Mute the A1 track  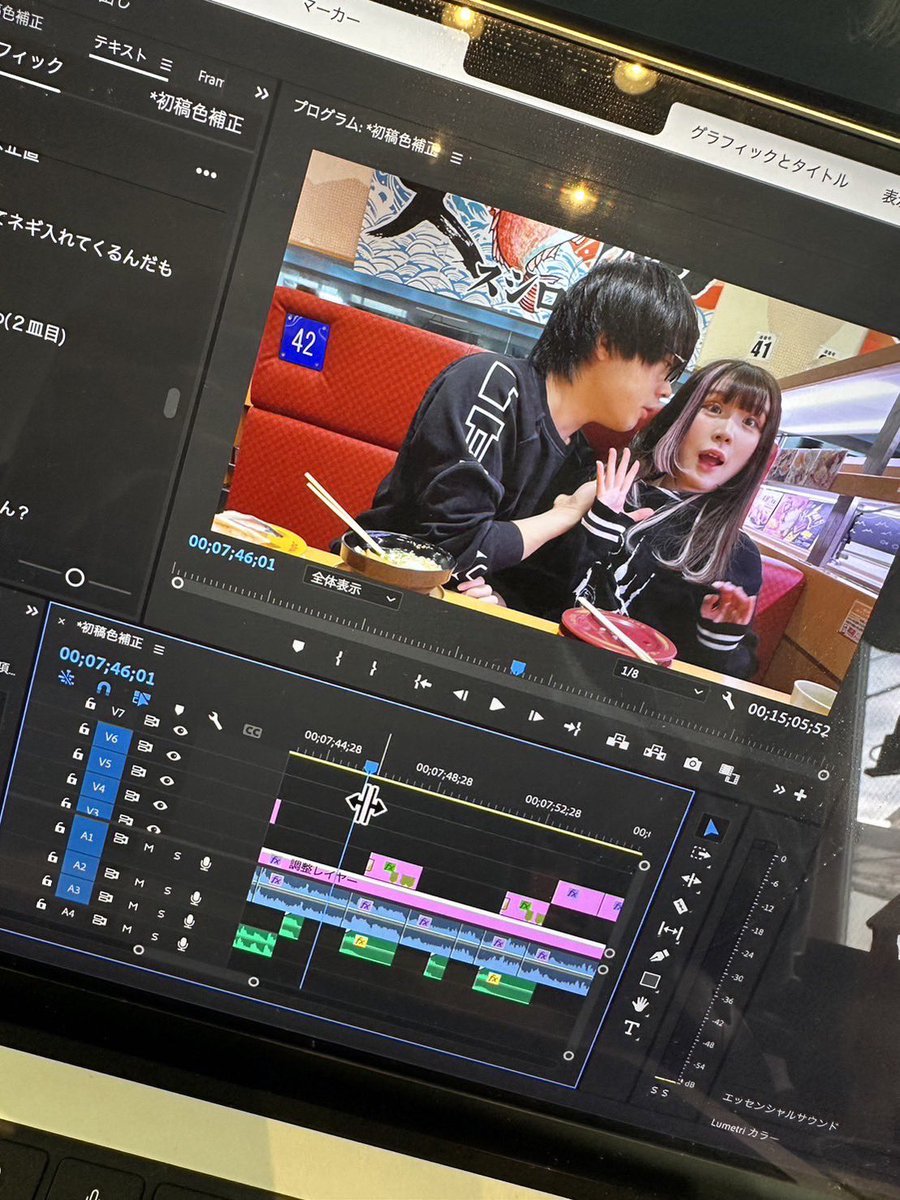[x=149, y=847]
